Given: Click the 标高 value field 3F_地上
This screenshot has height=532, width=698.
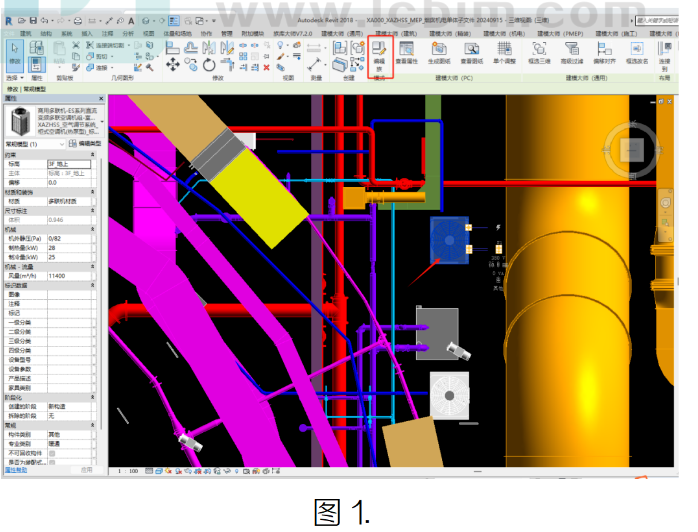Looking at the screenshot, I should pos(69,164).
